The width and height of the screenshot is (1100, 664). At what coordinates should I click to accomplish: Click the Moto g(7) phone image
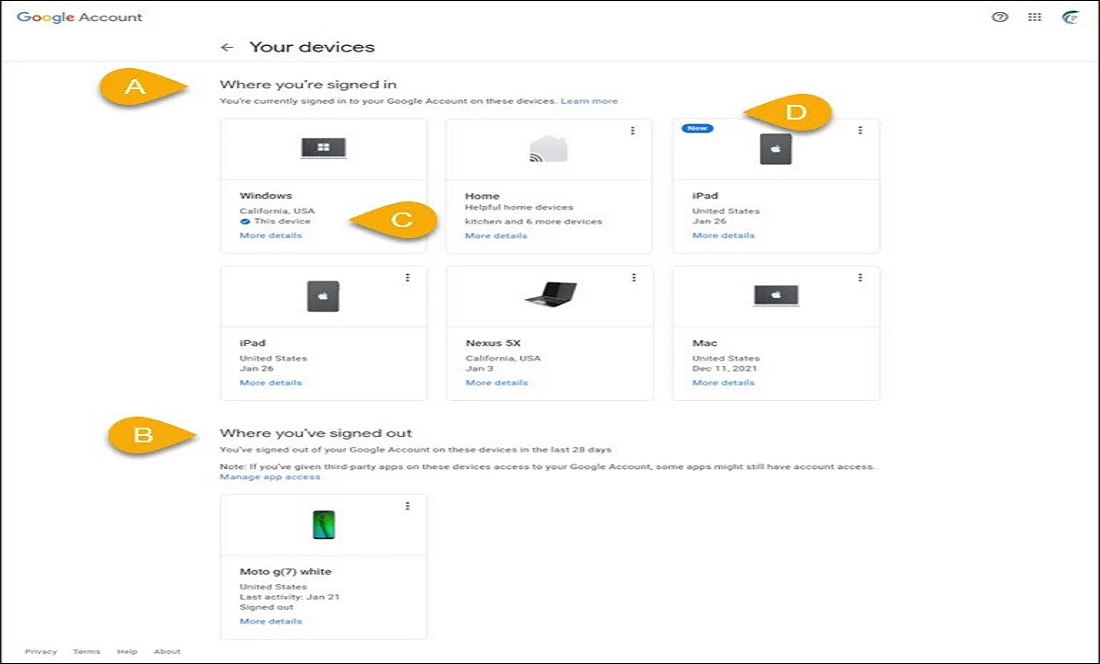pyautogui.click(x=323, y=524)
